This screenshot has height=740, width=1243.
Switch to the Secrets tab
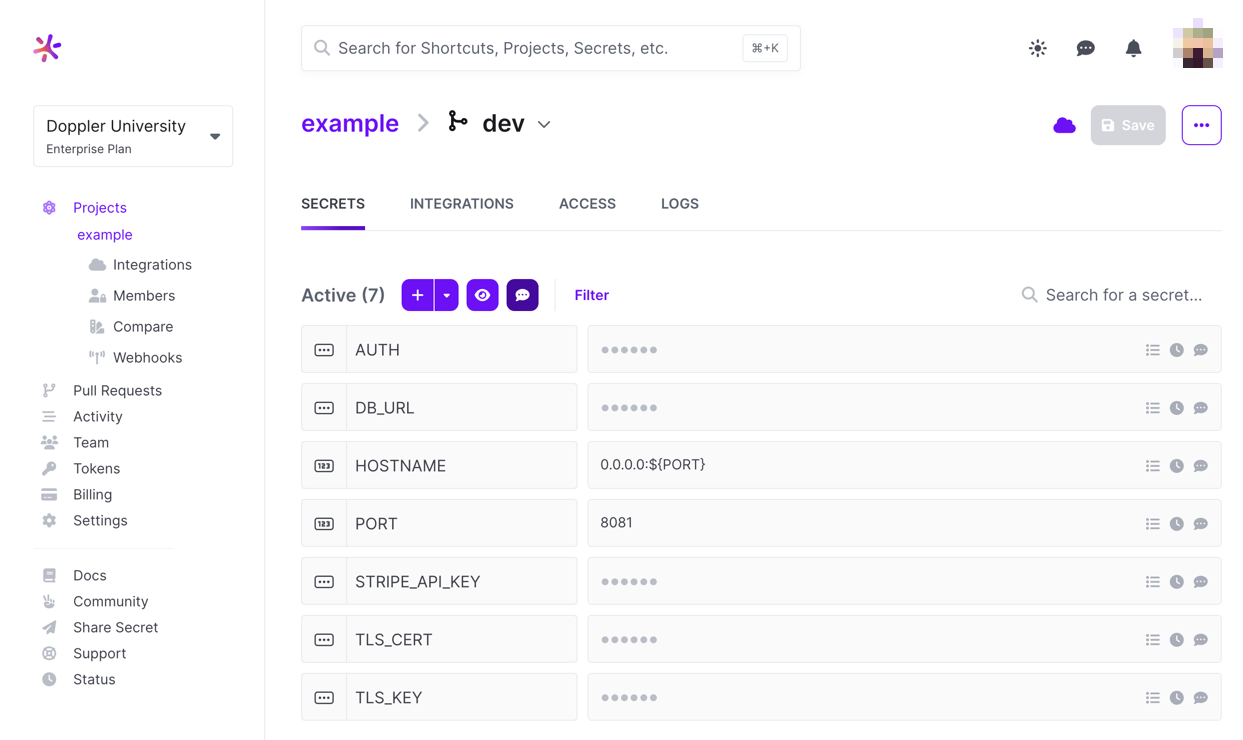tap(333, 204)
